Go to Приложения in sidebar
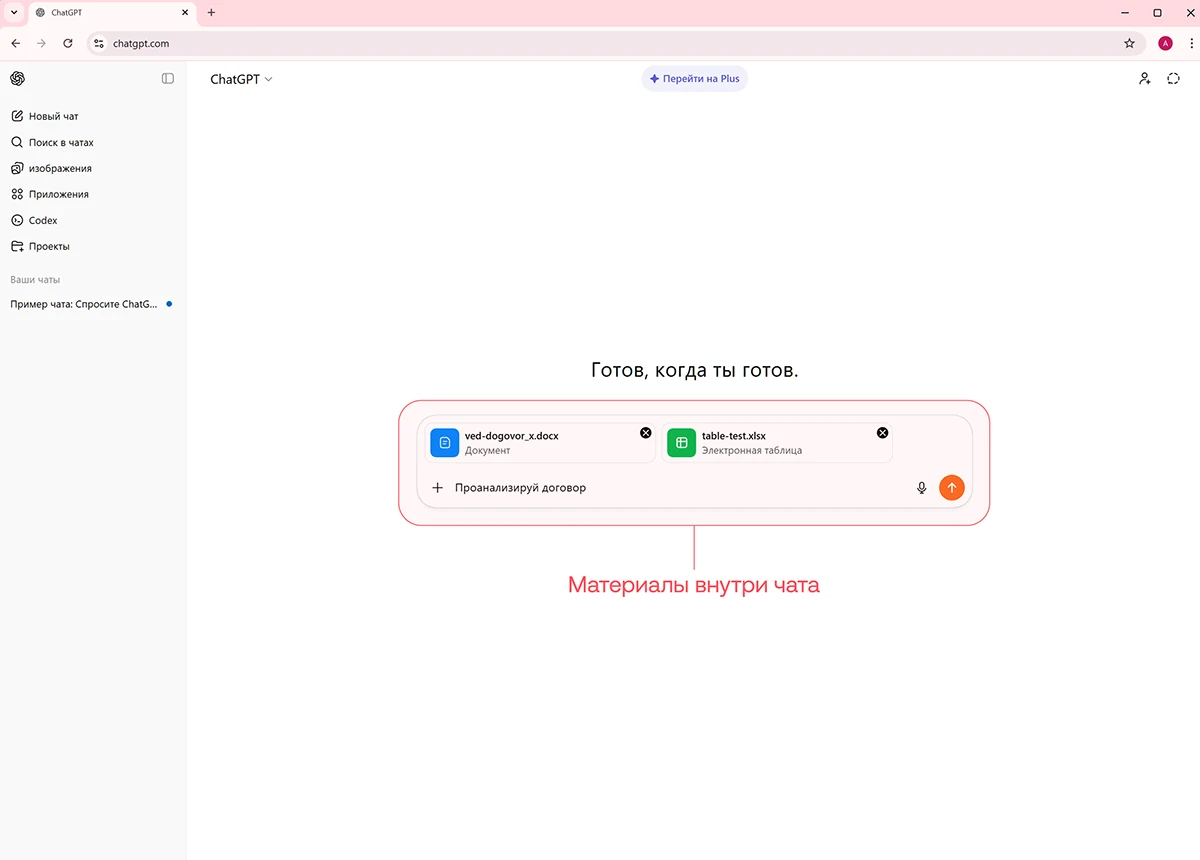The height and width of the screenshot is (860, 1200). click(x=58, y=194)
